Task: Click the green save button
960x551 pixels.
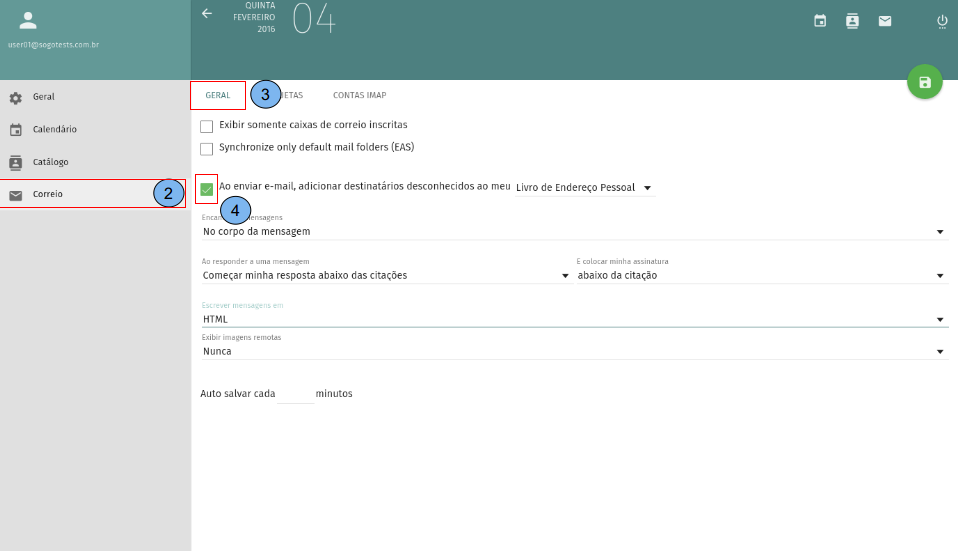Action: pos(924,82)
